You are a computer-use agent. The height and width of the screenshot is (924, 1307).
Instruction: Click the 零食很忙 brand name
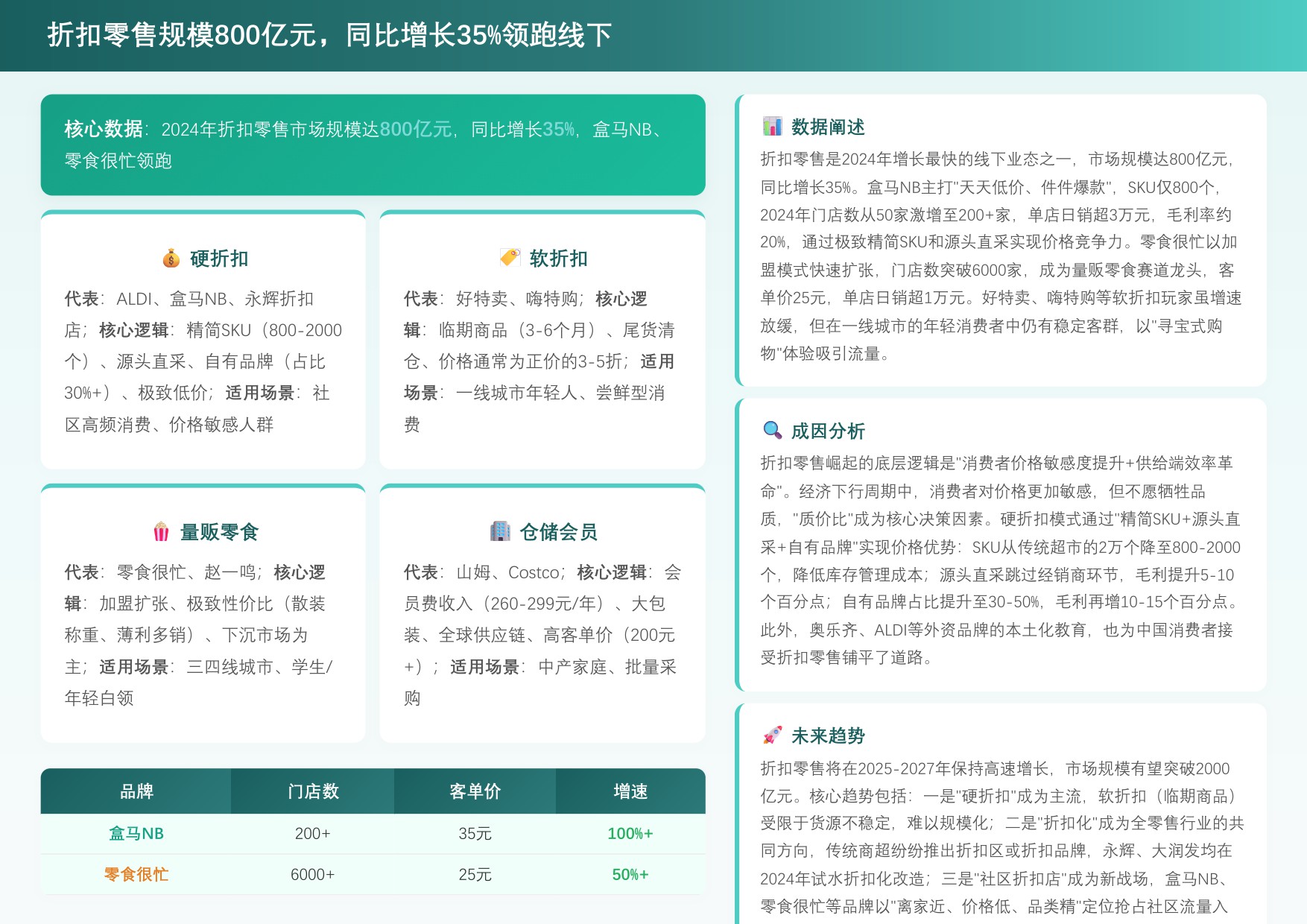coord(136,874)
